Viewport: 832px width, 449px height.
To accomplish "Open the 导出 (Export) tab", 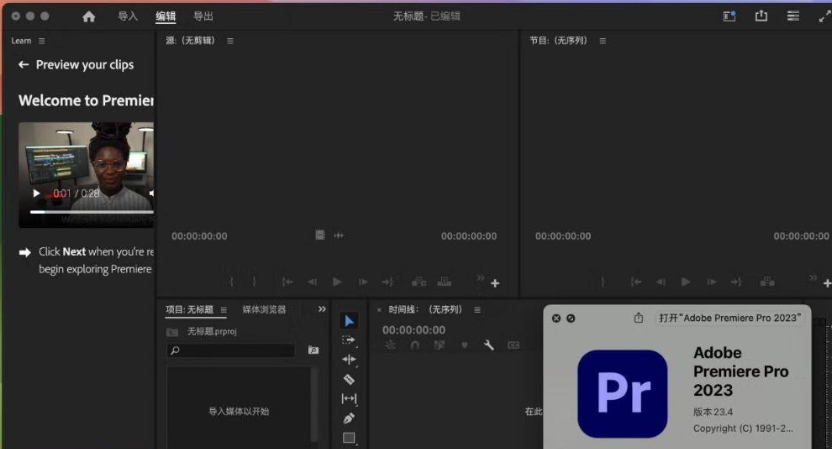I will 203,16.
